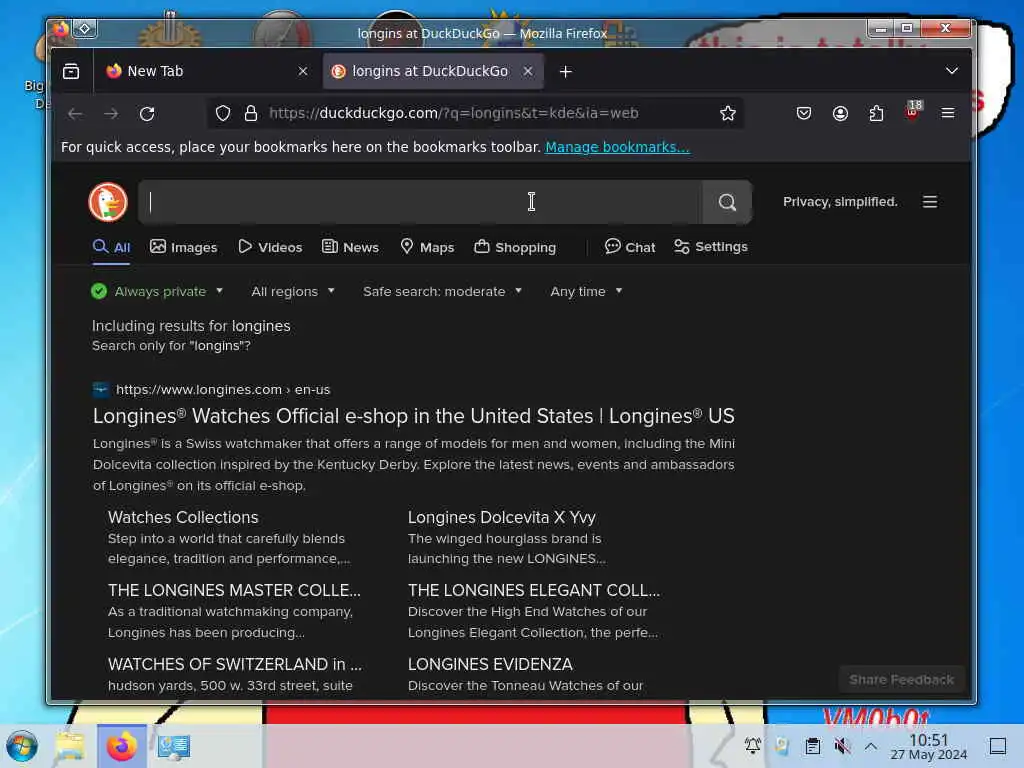
Task: Click "Including results for longines" text
Action: 191,326
